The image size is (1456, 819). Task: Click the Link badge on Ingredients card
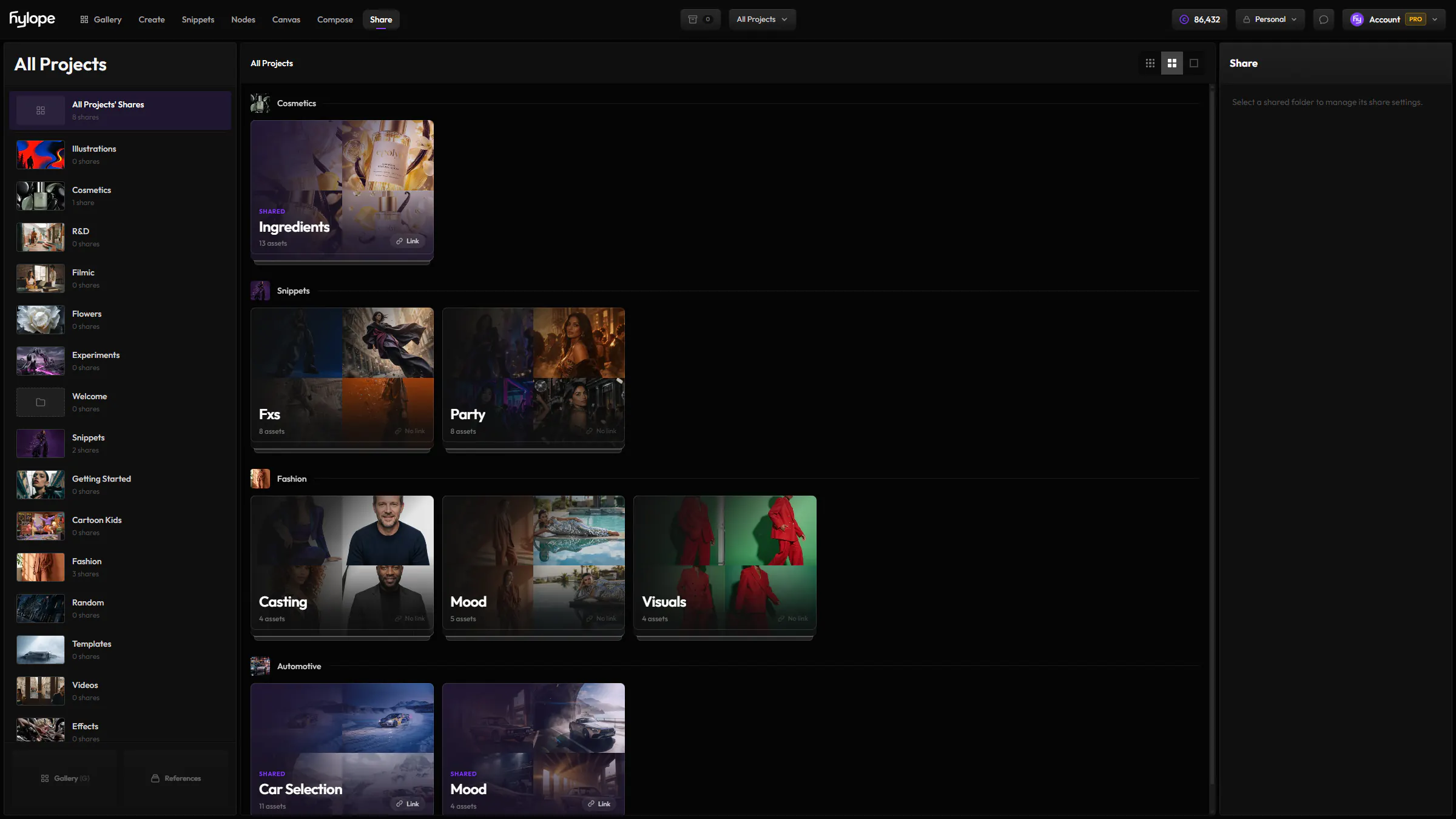pos(408,241)
